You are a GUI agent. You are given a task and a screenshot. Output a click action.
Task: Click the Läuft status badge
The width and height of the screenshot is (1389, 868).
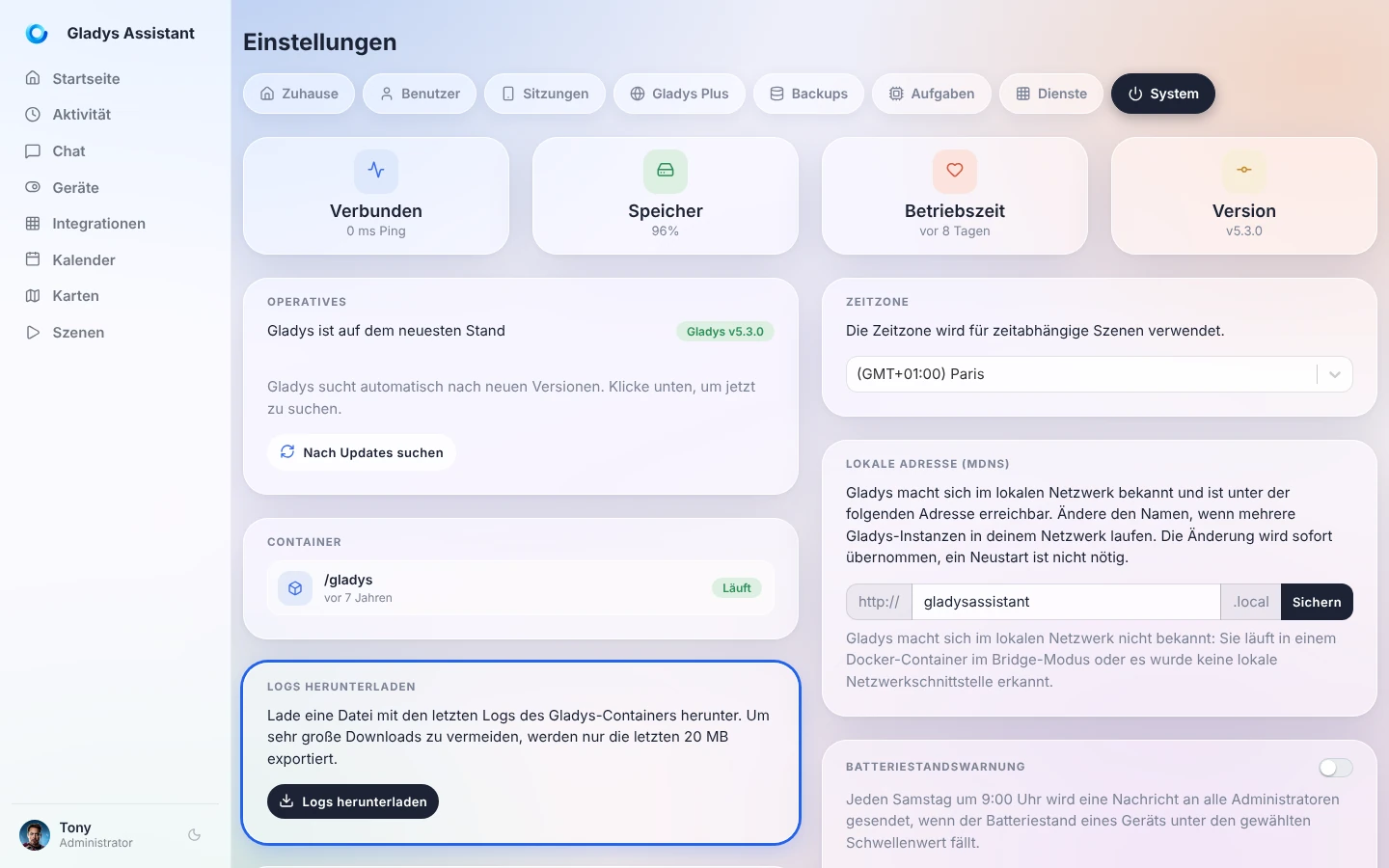(737, 588)
